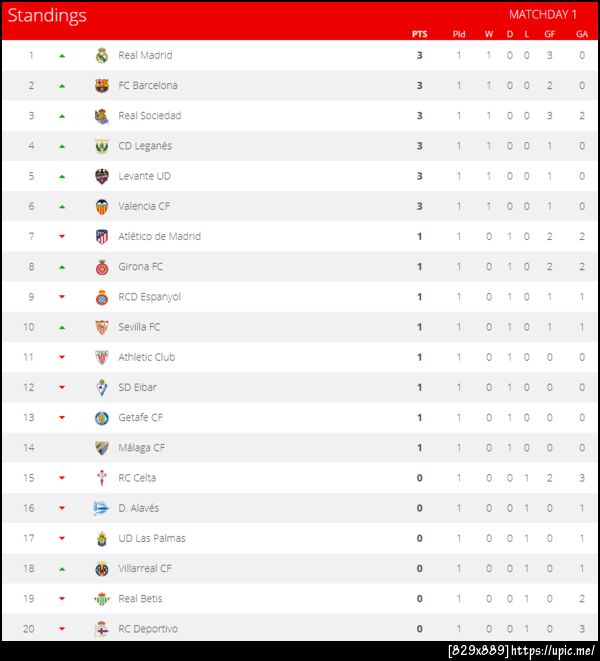This screenshot has height=661, width=600.
Task: Select the Valencia CF bat crest
Action: click(101, 206)
